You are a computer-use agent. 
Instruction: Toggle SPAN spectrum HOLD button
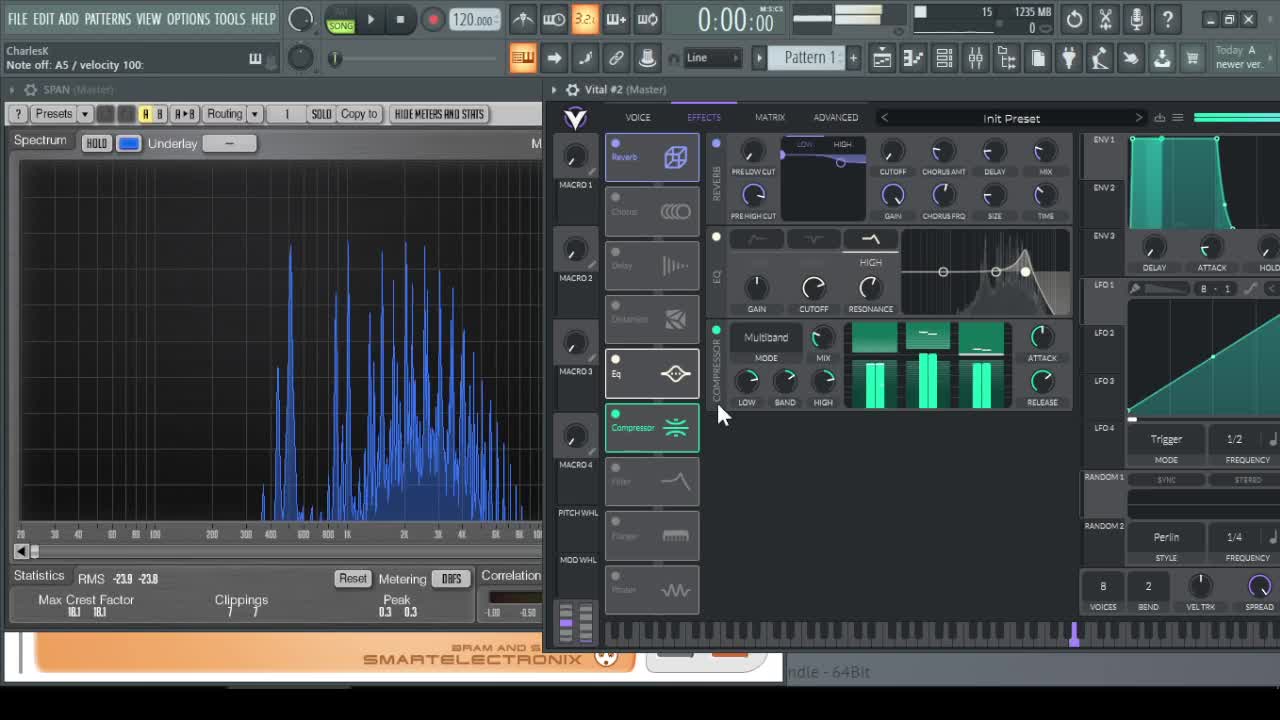(x=96, y=144)
